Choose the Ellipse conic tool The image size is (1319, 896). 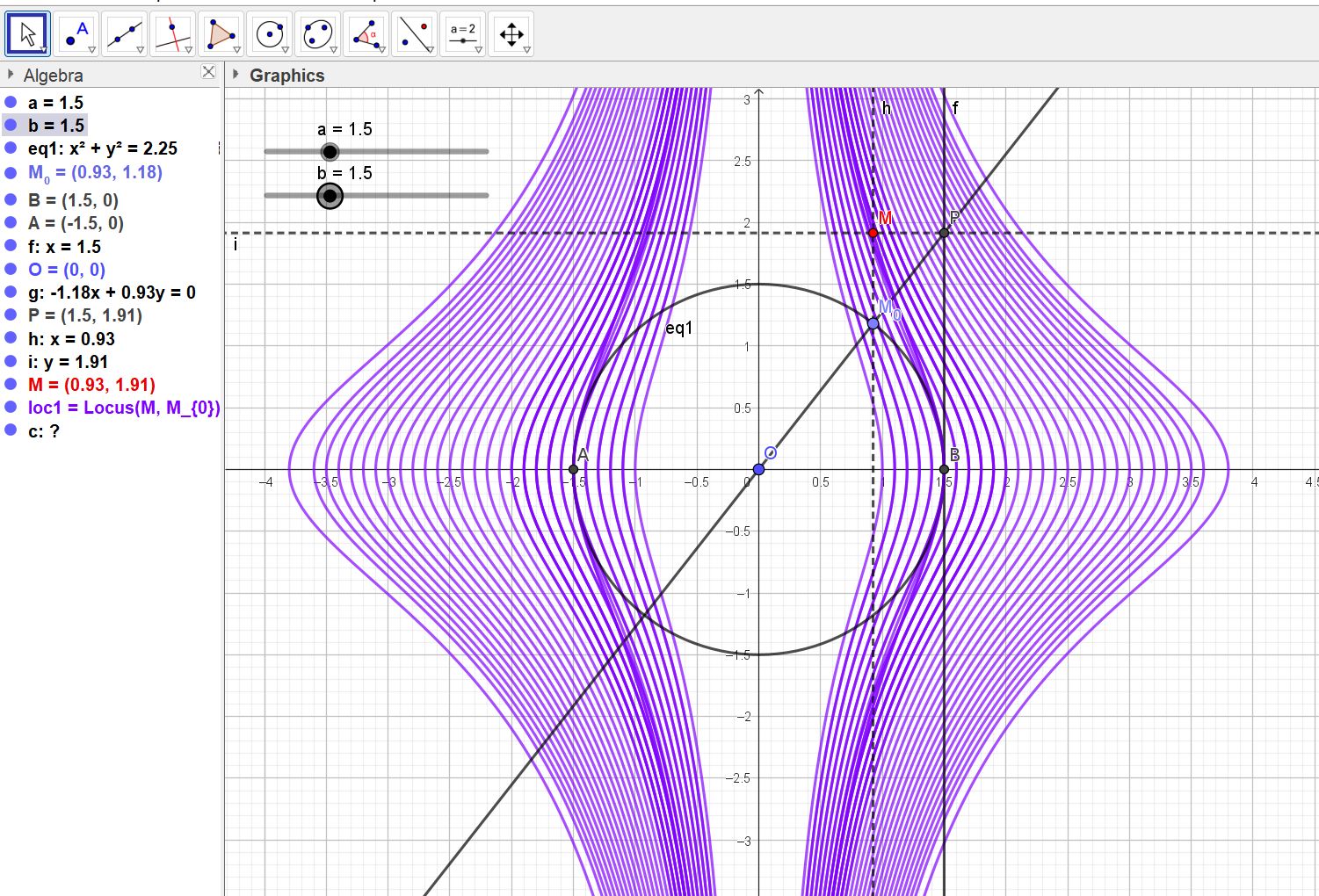pos(317,34)
